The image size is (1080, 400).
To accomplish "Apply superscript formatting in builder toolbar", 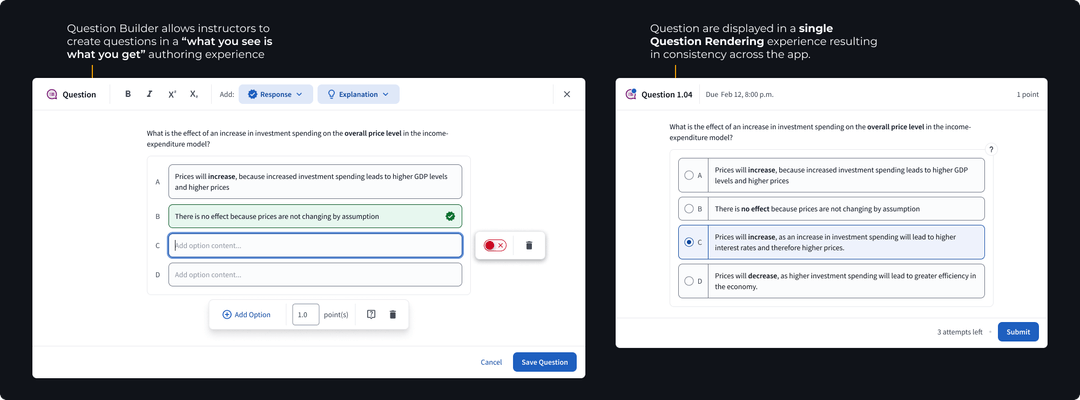I will tap(172, 94).
